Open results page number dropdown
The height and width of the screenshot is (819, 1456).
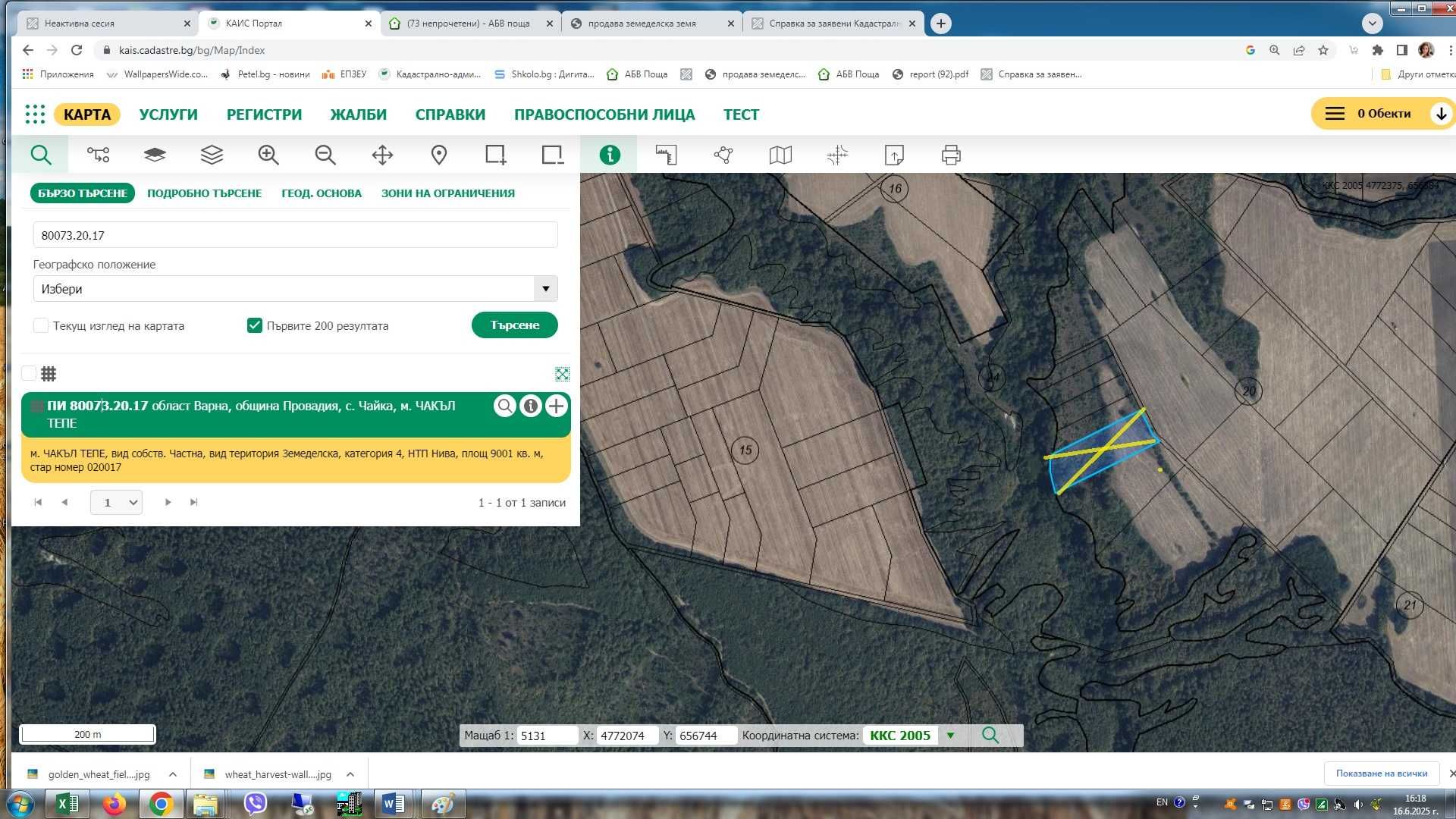(x=116, y=503)
